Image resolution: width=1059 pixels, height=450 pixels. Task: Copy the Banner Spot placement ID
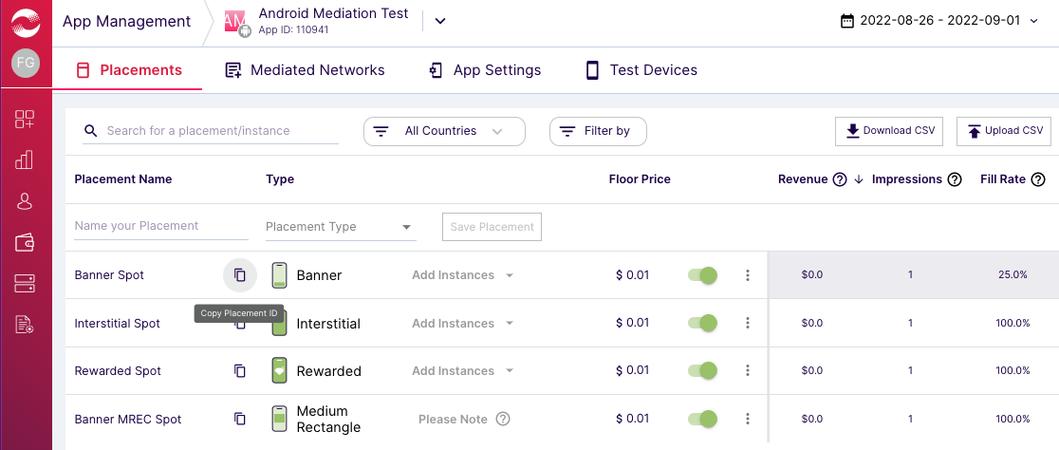click(x=240, y=275)
